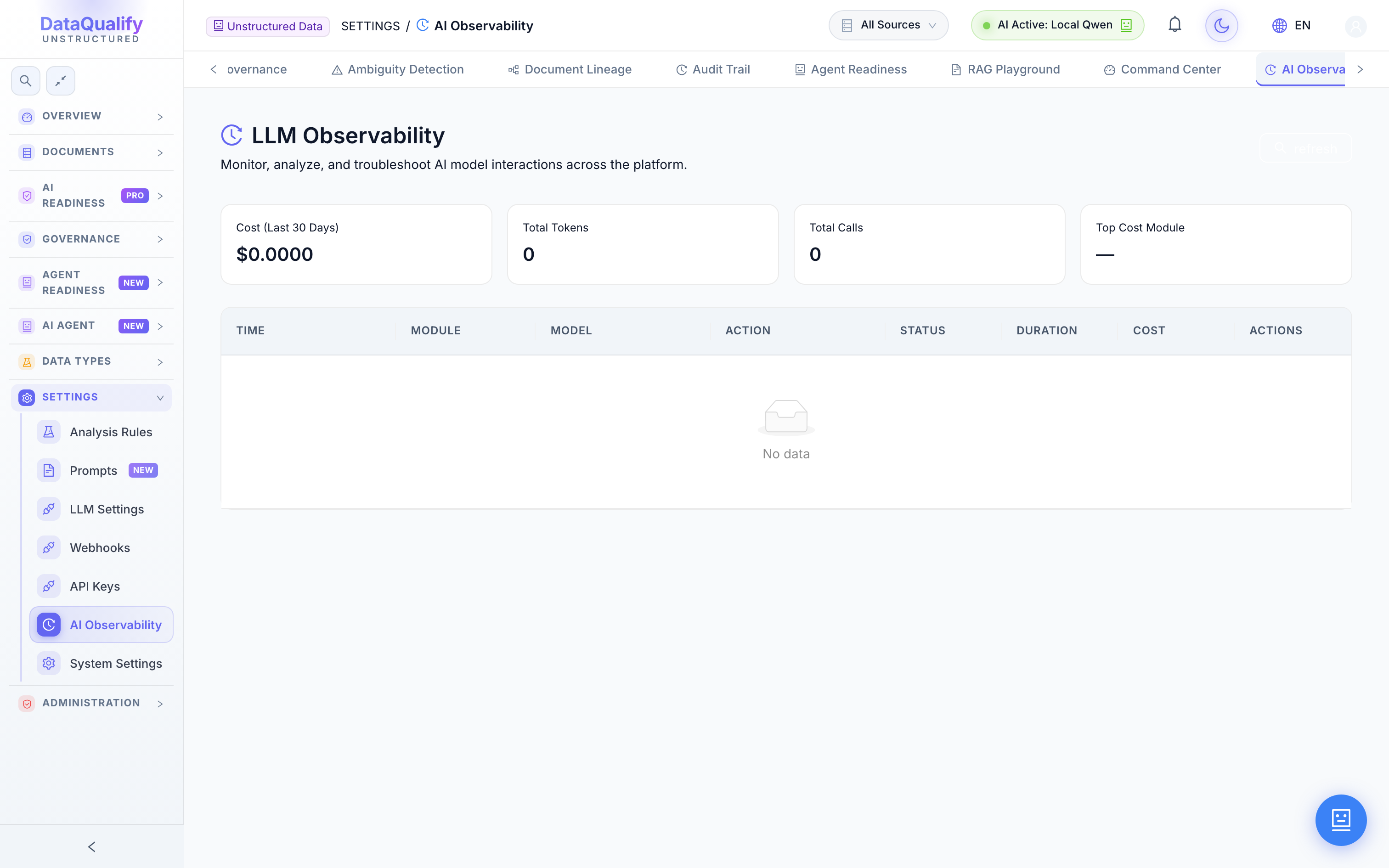
Task: Open the Webhooks page
Action: 102,547
